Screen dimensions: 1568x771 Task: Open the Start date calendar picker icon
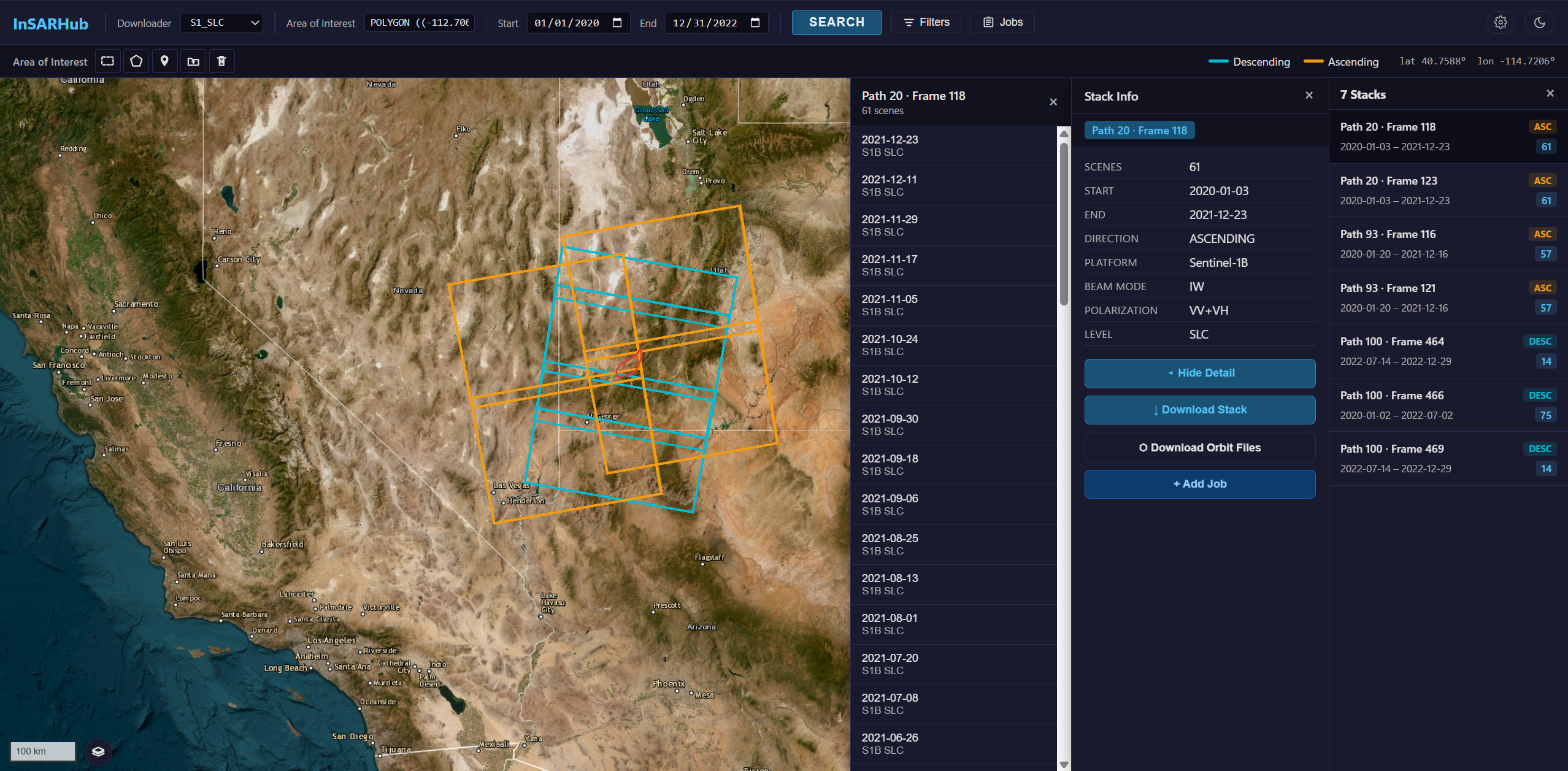[617, 23]
